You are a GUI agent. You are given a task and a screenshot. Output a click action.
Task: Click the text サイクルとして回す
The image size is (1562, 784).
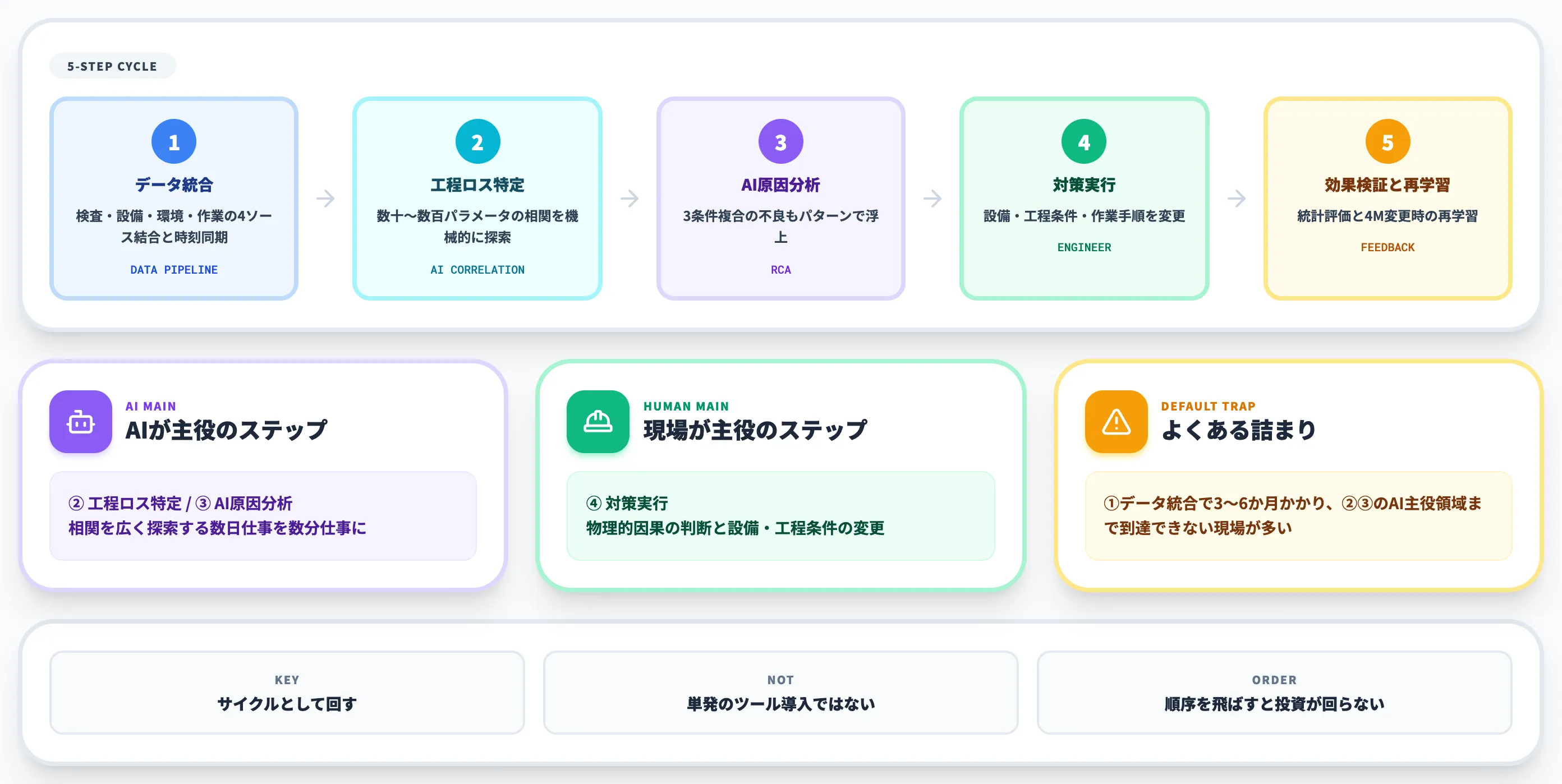[x=287, y=704]
